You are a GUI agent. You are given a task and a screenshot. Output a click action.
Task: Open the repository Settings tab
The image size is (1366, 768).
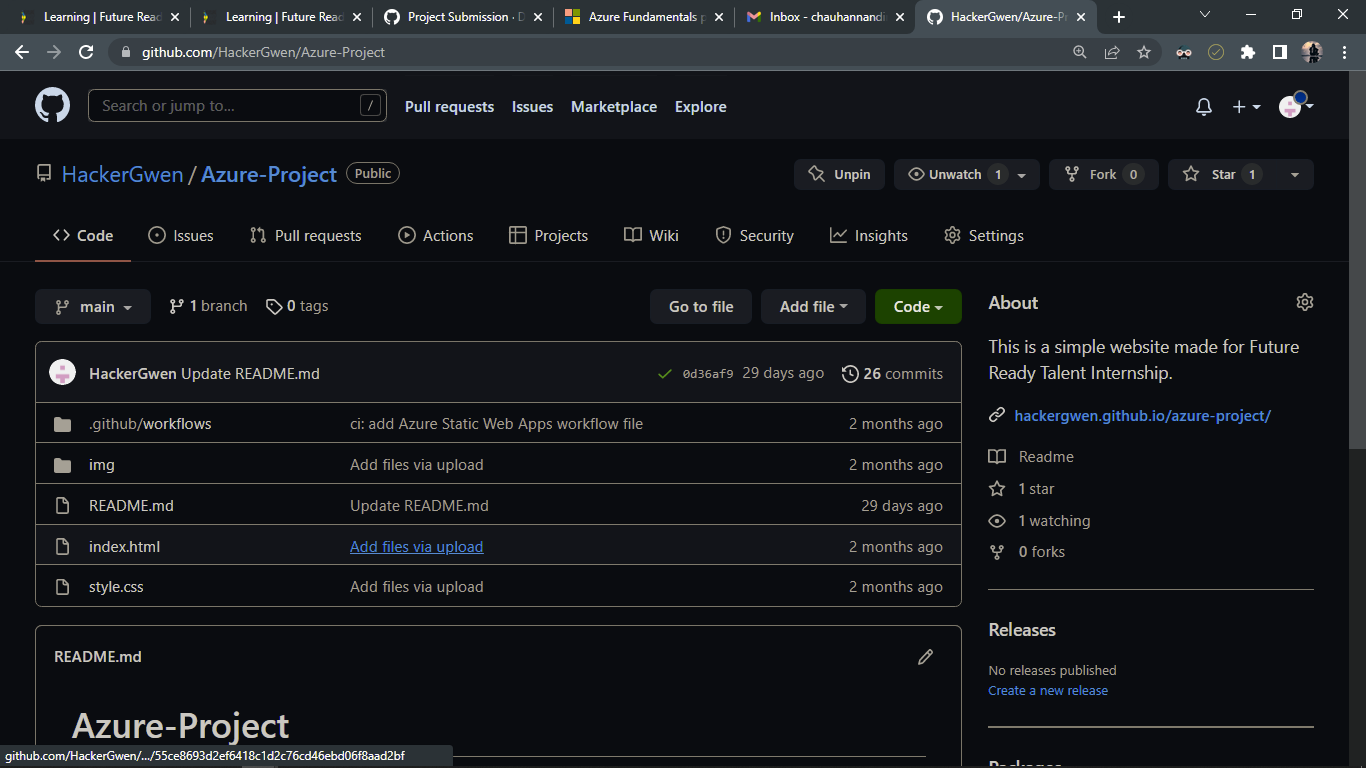[984, 236]
